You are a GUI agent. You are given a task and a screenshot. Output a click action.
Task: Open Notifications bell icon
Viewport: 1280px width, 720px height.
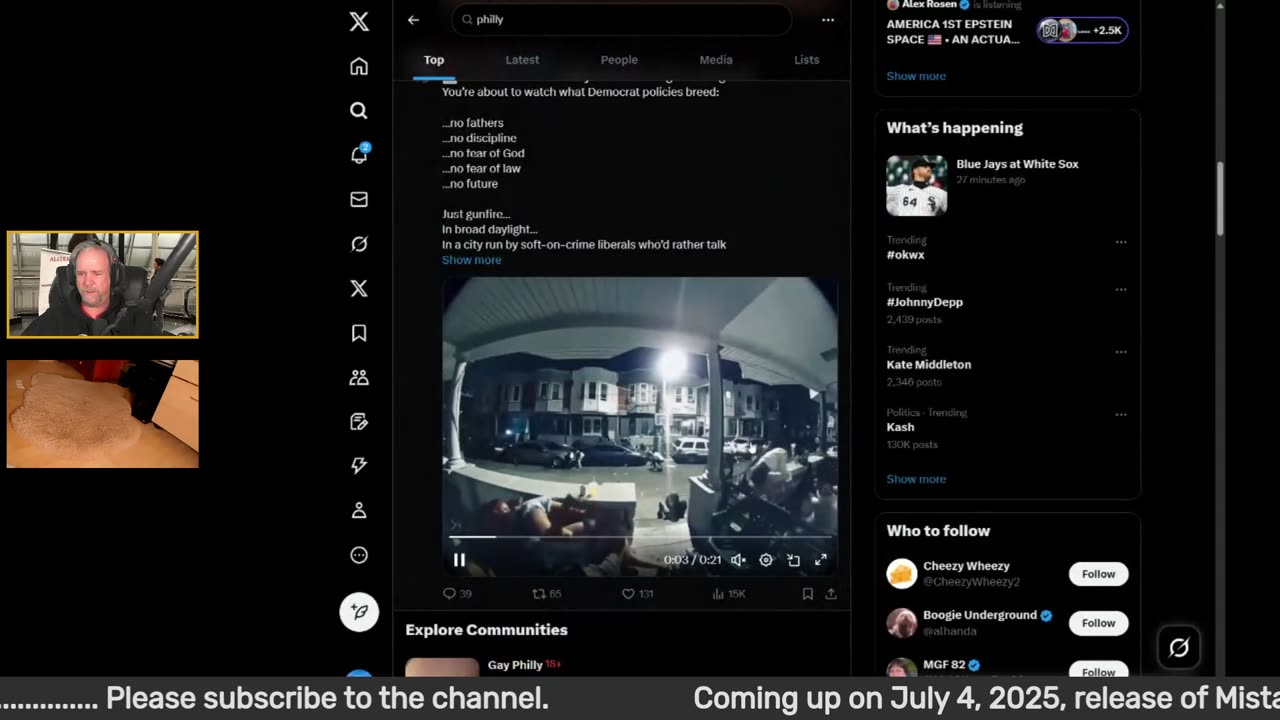pyautogui.click(x=359, y=155)
